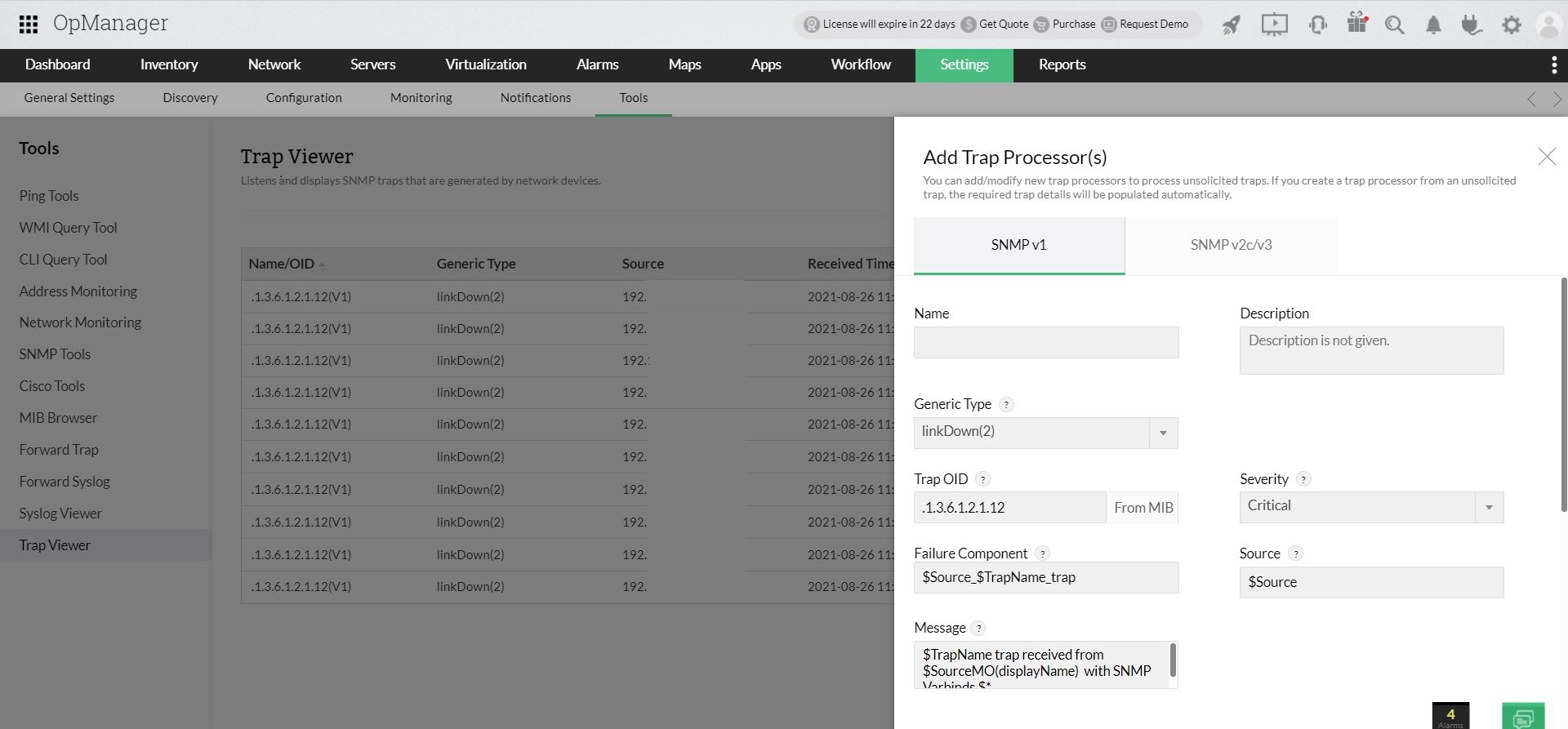Screen dimensions: 1568x729
Task: Open CLI Query Tool in sidebar
Action: 64,260
